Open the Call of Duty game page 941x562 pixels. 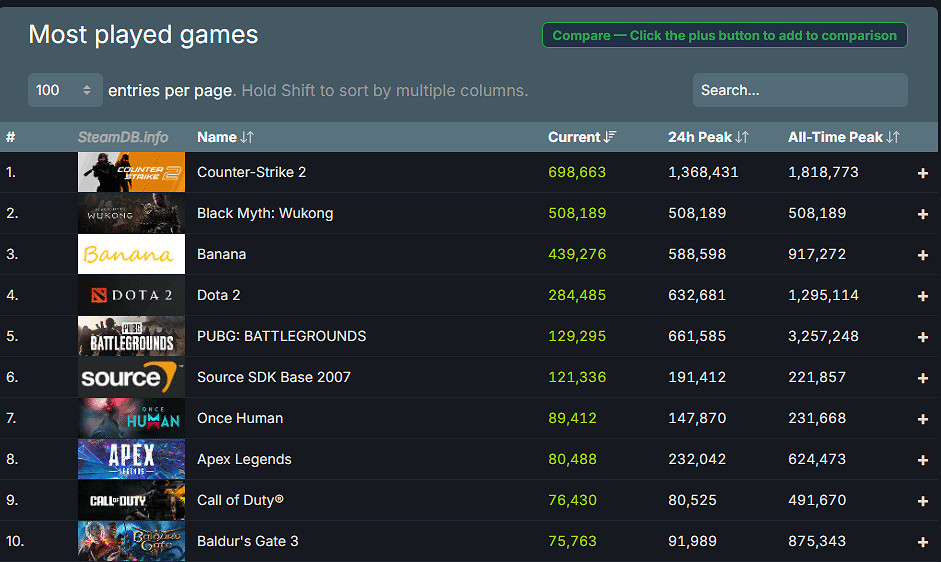(x=240, y=500)
